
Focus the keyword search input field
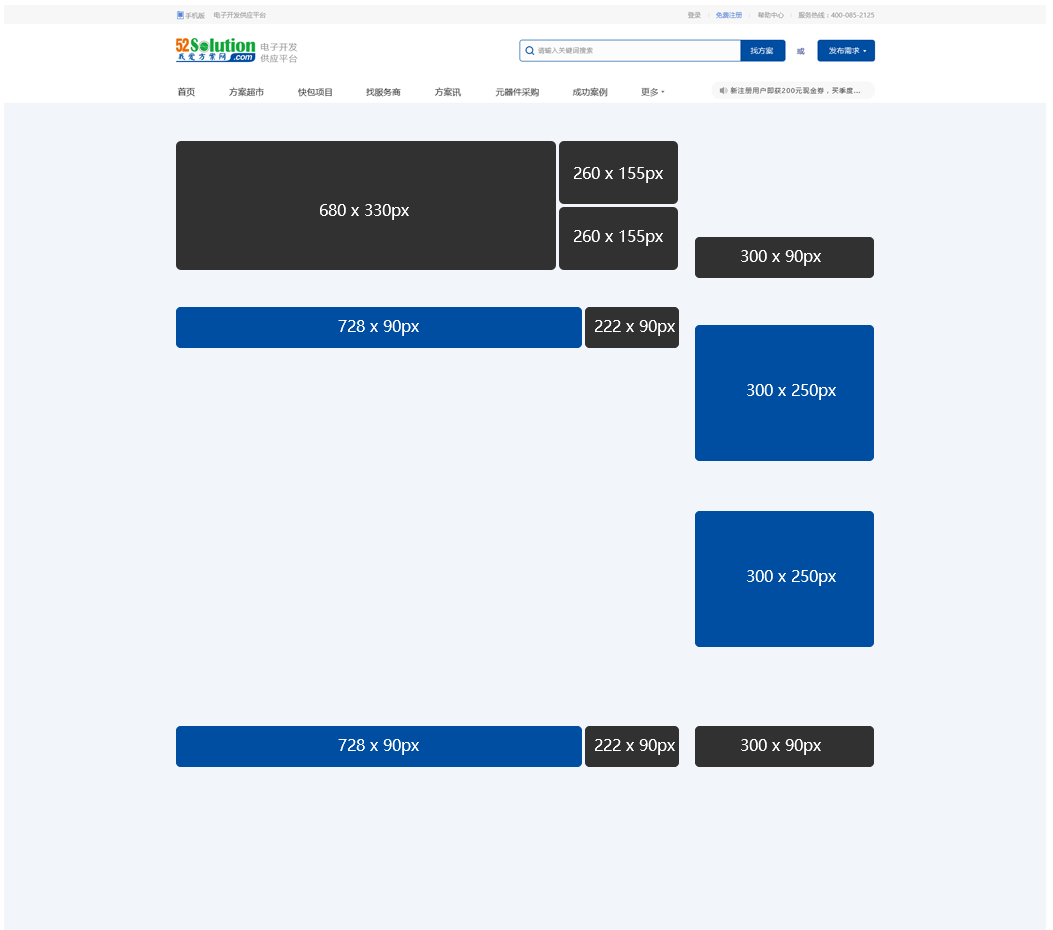coord(636,50)
